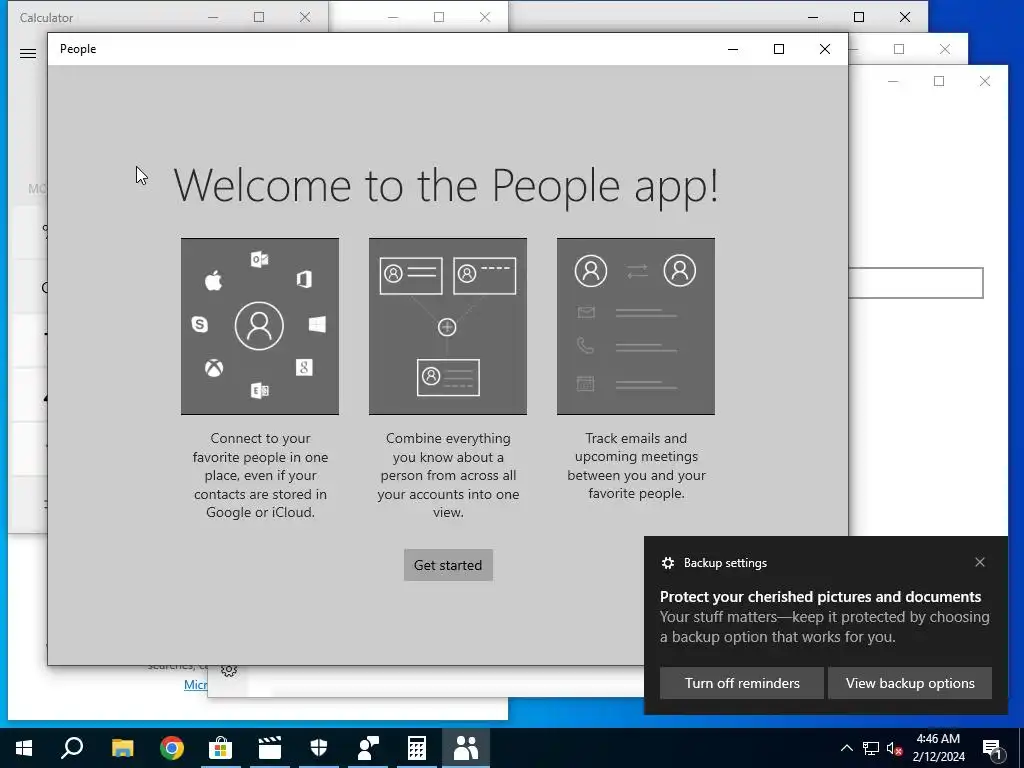Switch to Calculator taskbar icon

[417, 748]
